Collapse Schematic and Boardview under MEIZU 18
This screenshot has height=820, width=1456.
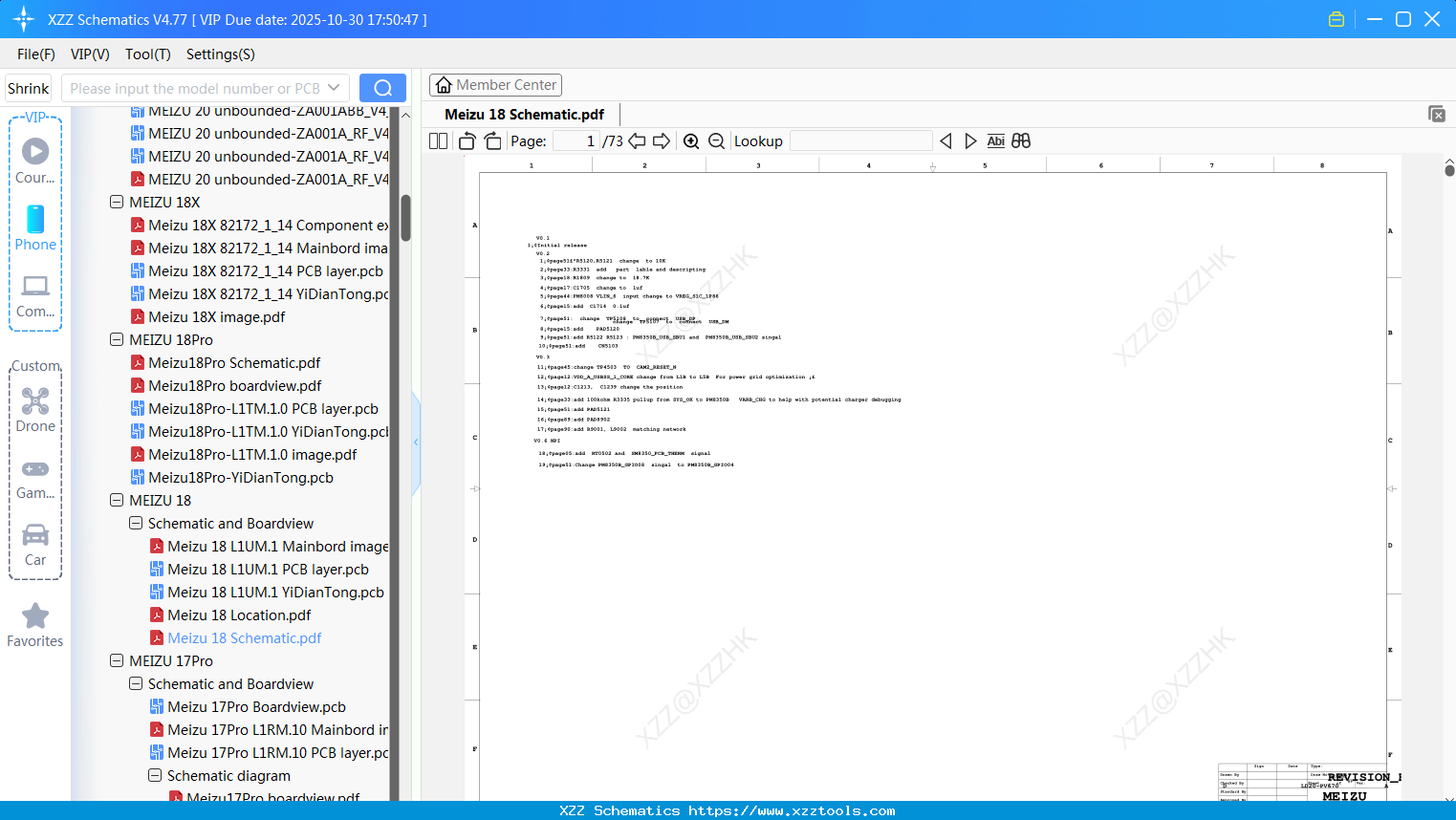136,524
